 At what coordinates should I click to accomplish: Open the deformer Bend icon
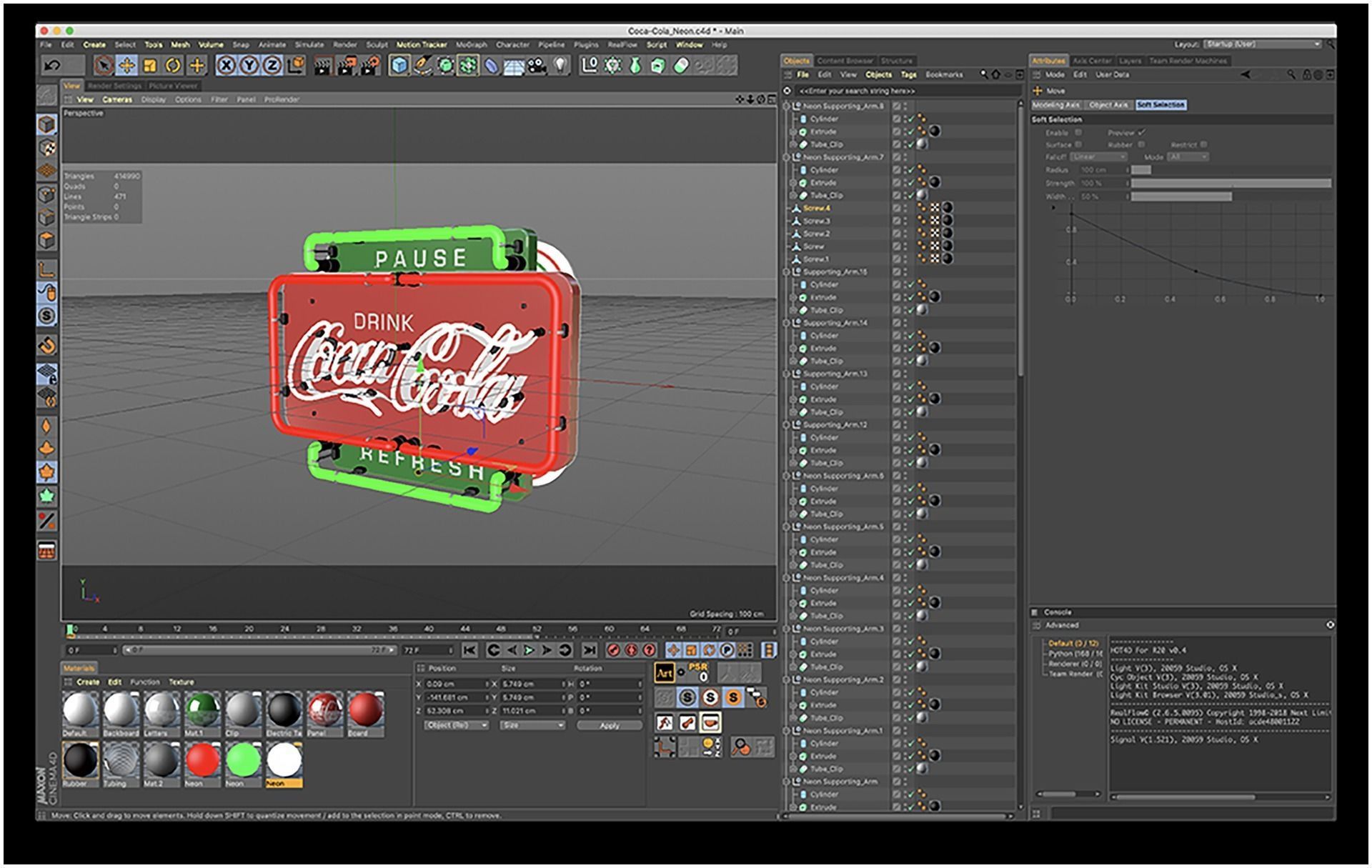coord(492,66)
